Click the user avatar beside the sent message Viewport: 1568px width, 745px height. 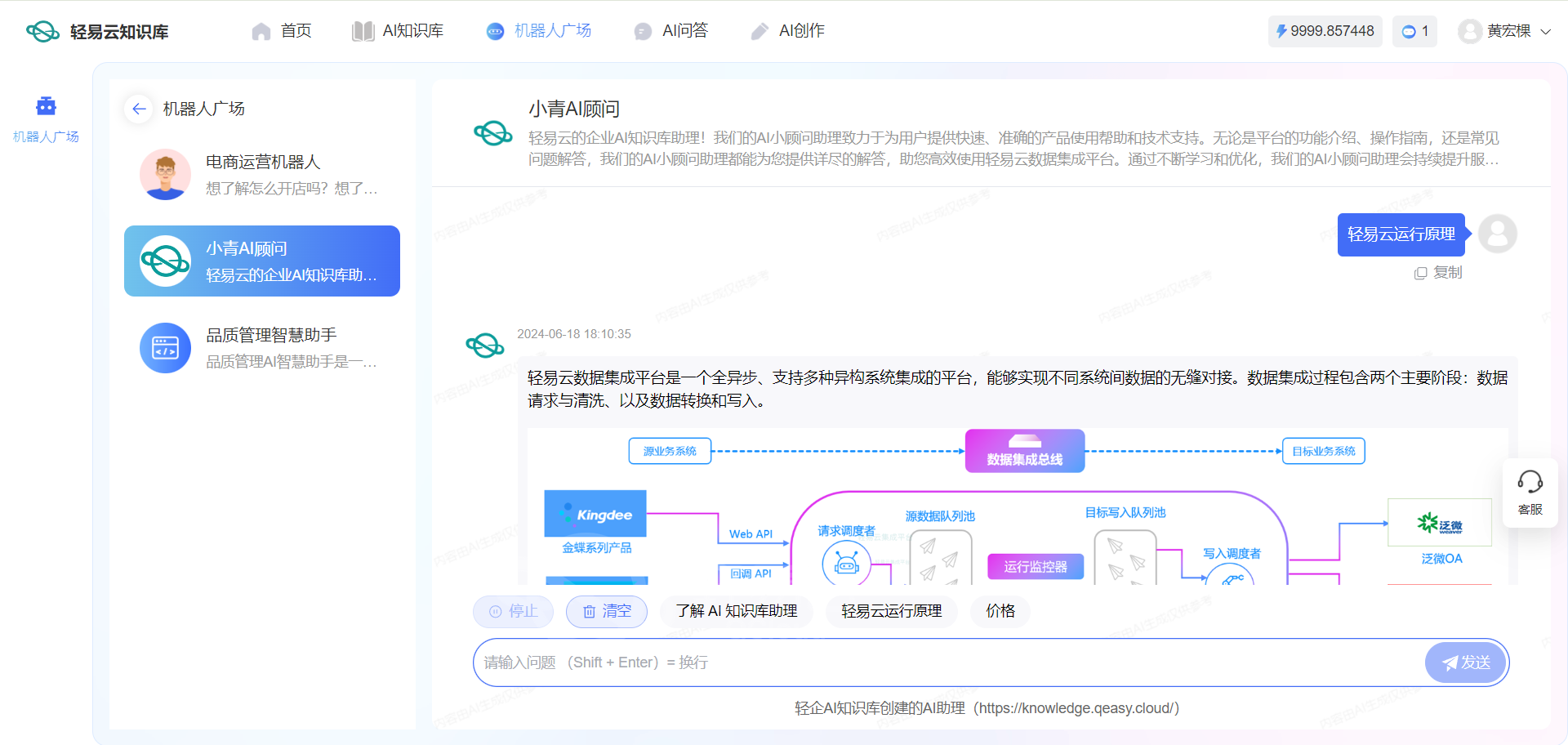tap(1498, 234)
